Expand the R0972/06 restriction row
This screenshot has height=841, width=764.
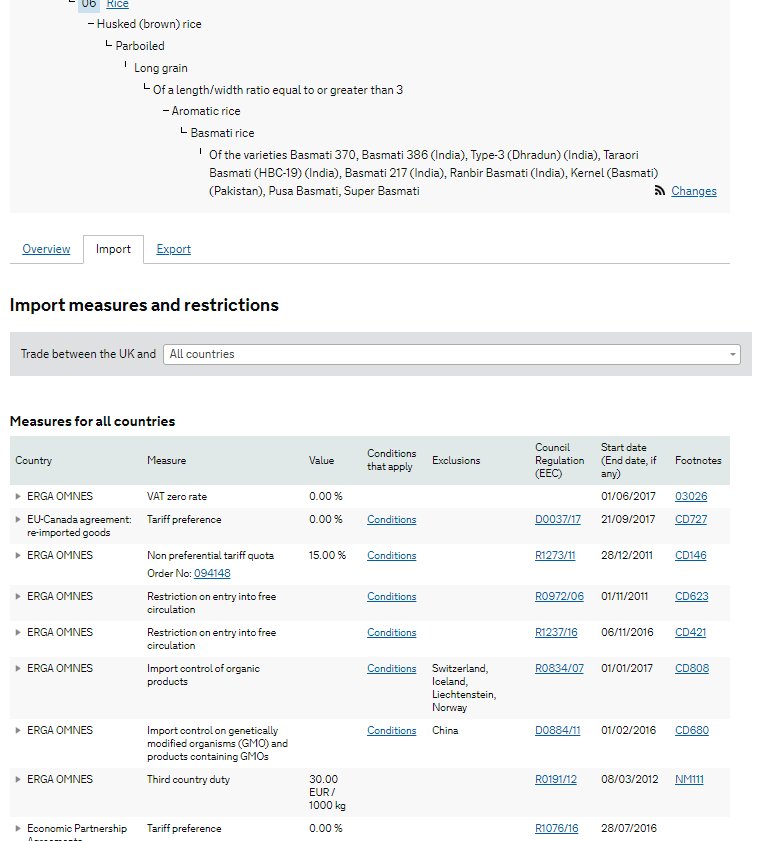click(18, 596)
